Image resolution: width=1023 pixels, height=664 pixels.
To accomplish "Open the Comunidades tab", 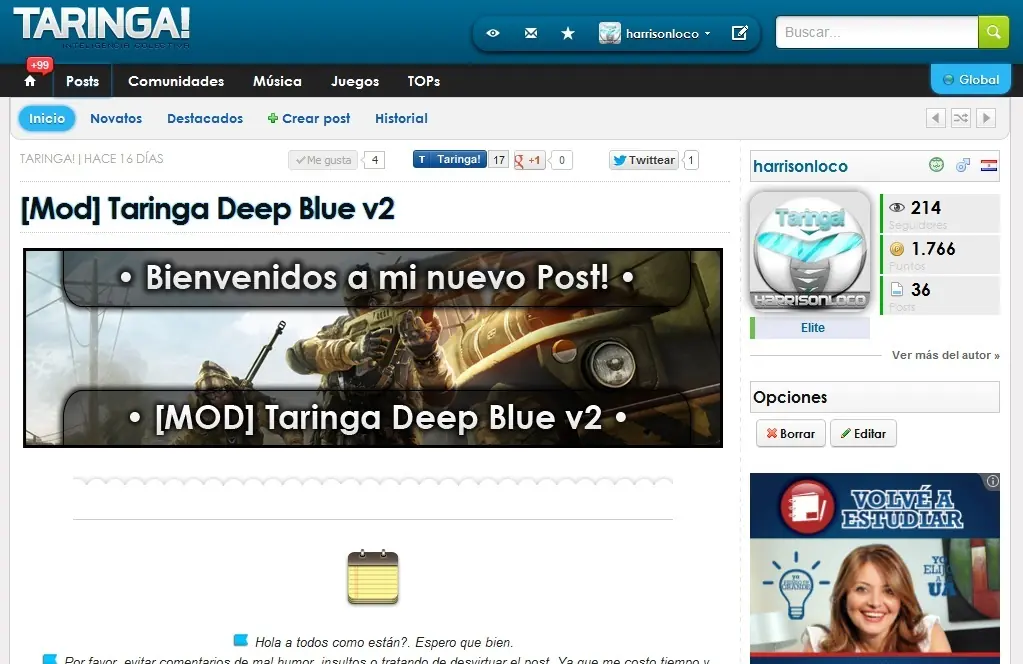I will tap(176, 81).
